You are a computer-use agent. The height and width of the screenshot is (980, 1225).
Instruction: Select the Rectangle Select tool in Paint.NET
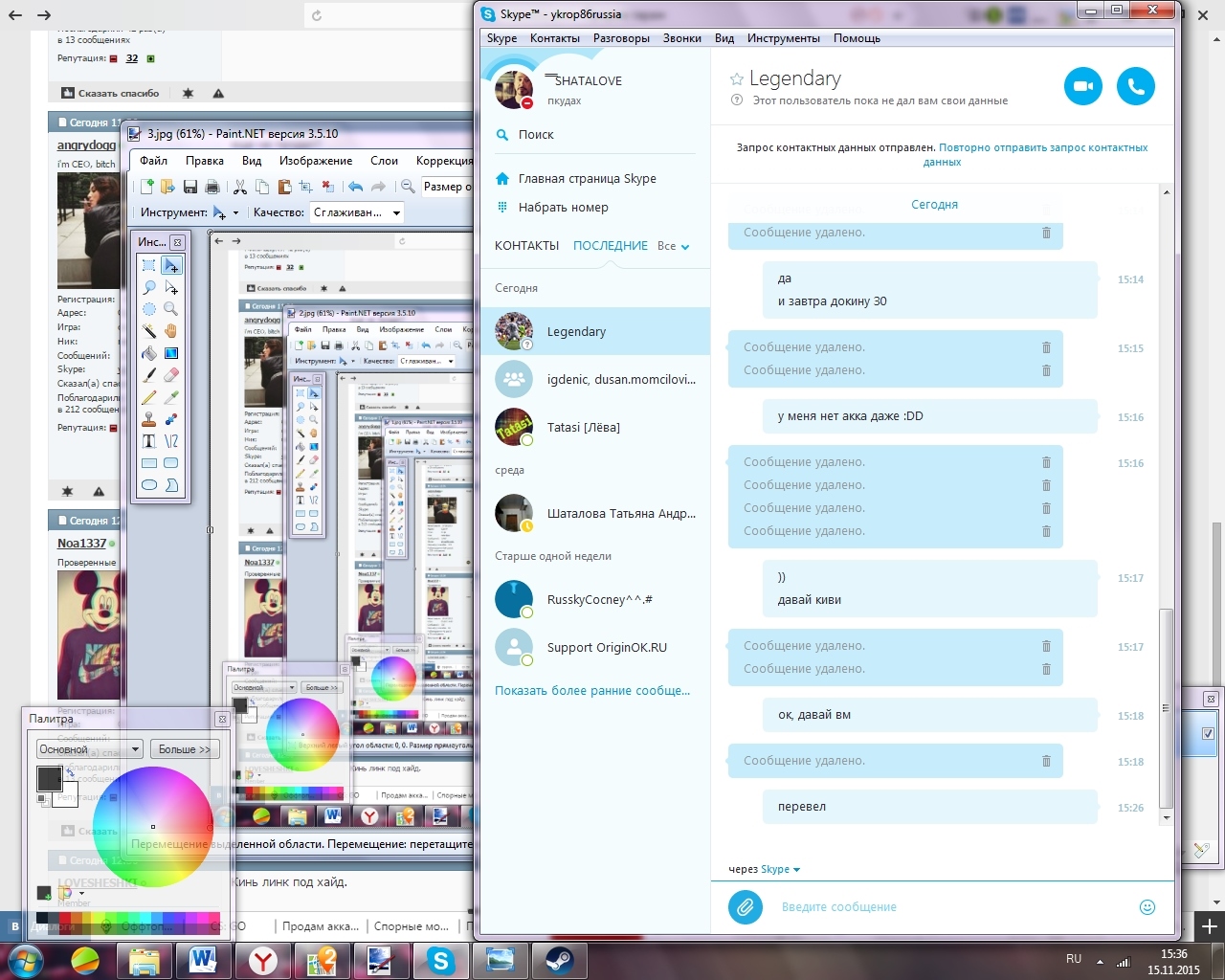tap(149, 265)
